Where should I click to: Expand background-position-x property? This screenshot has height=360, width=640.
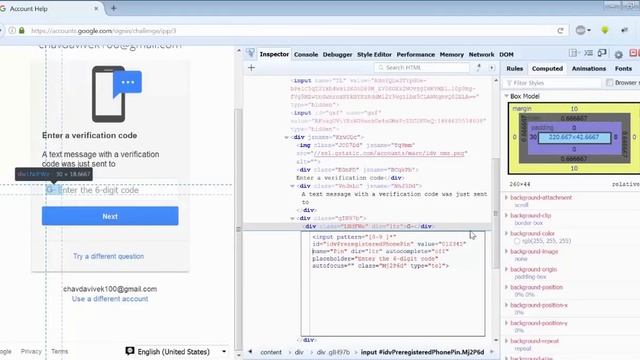(507, 305)
